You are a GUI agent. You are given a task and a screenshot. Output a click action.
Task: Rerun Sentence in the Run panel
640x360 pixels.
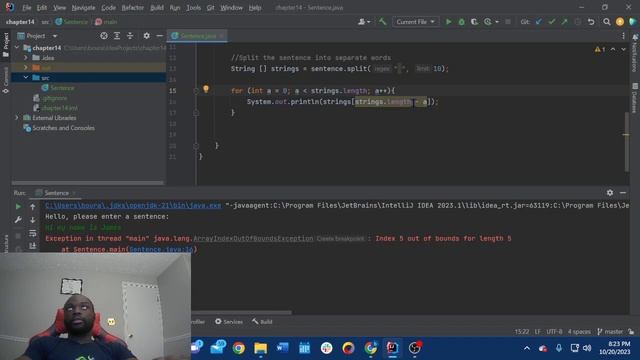[x=18, y=207]
